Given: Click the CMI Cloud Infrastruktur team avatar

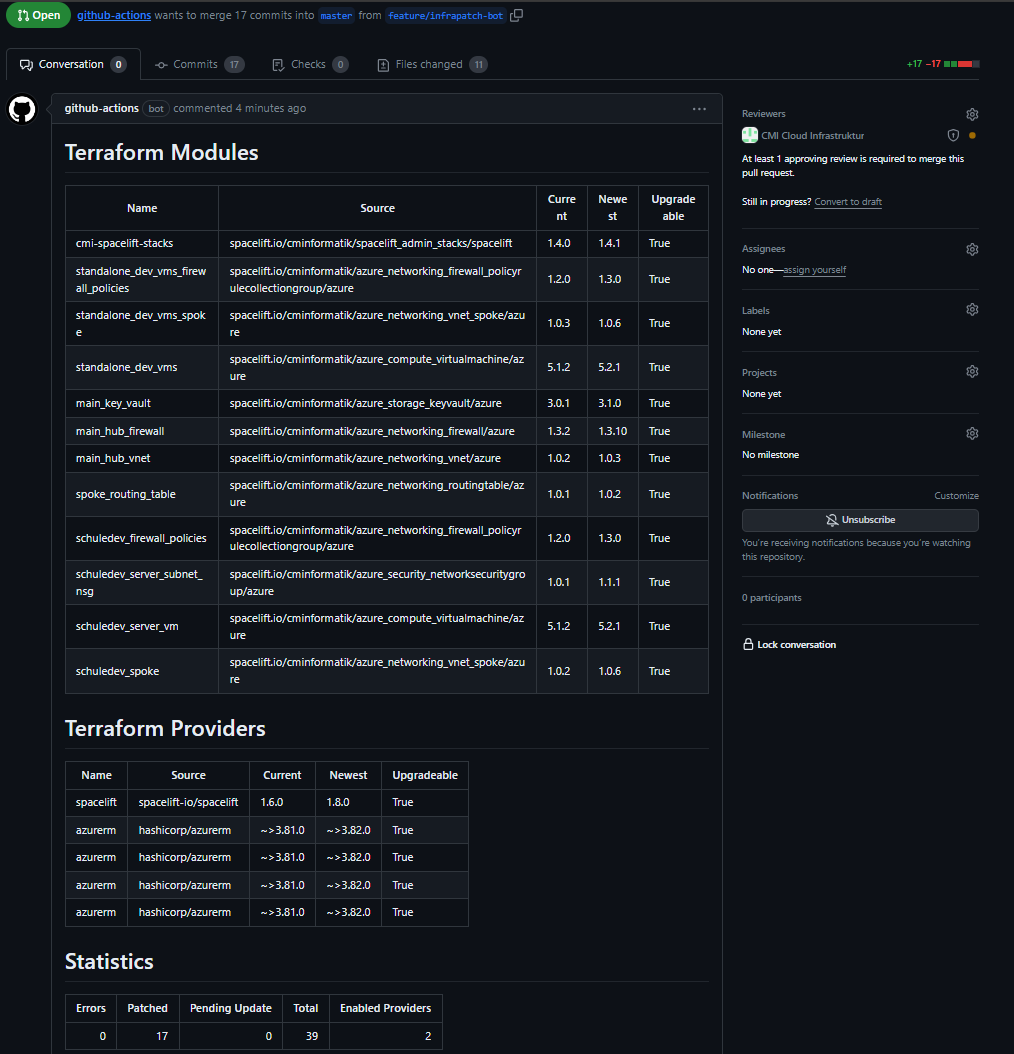Looking at the screenshot, I should 750,135.
